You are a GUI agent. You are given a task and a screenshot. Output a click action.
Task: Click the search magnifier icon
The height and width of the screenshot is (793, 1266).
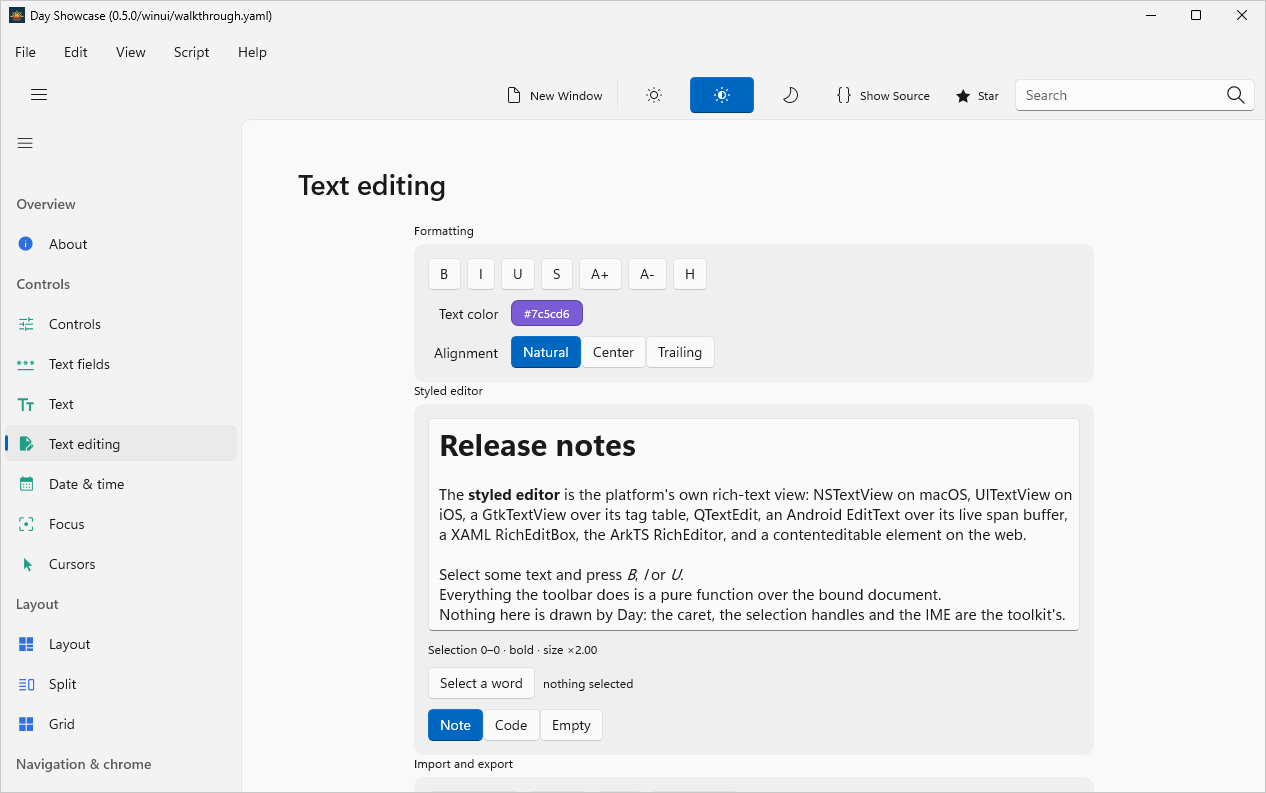click(1236, 95)
